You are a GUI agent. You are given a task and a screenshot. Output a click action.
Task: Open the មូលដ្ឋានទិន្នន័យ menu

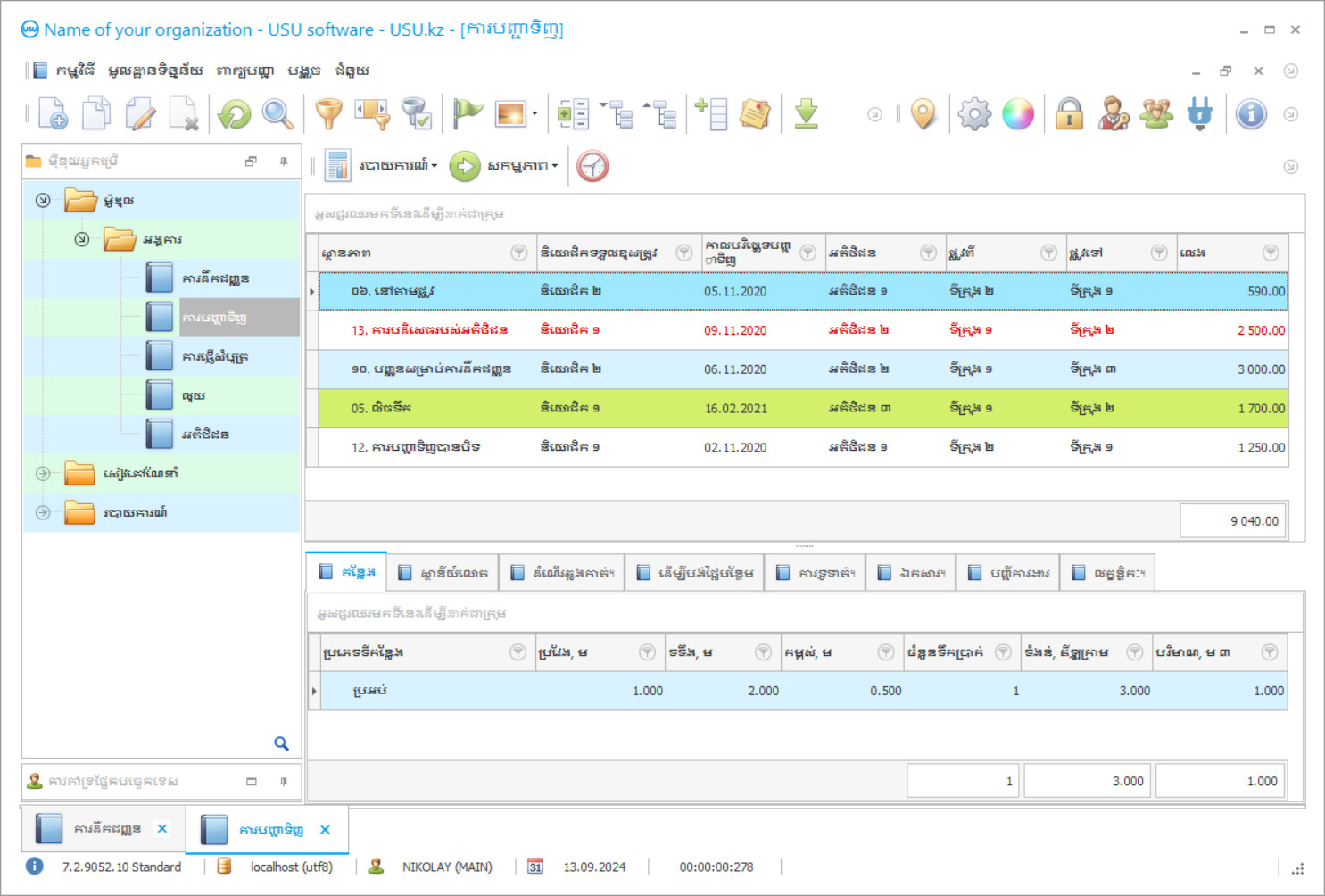pyautogui.click(x=155, y=71)
